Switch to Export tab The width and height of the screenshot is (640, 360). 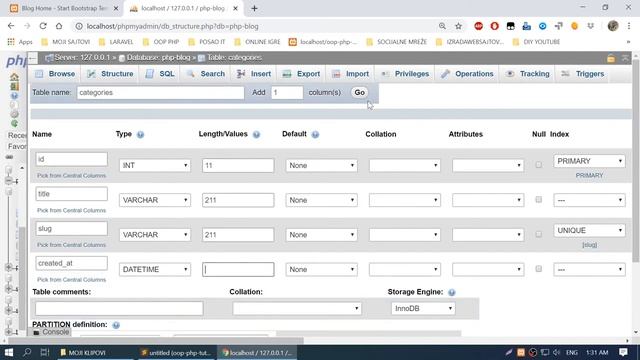pos(301,74)
